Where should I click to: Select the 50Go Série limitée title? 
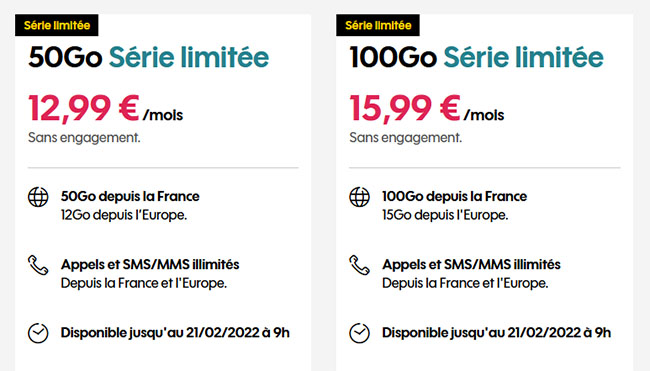tap(148, 57)
